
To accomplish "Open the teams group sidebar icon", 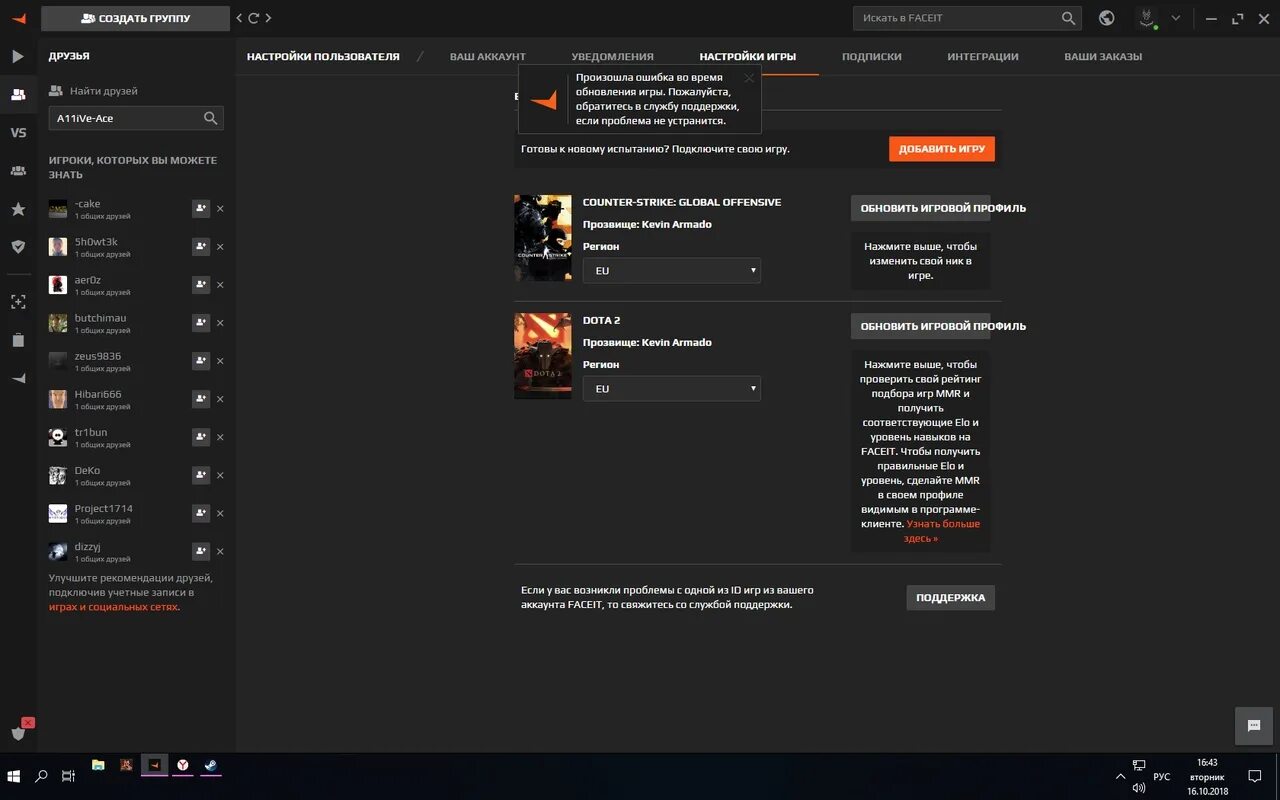I will [x=18, y=171].
